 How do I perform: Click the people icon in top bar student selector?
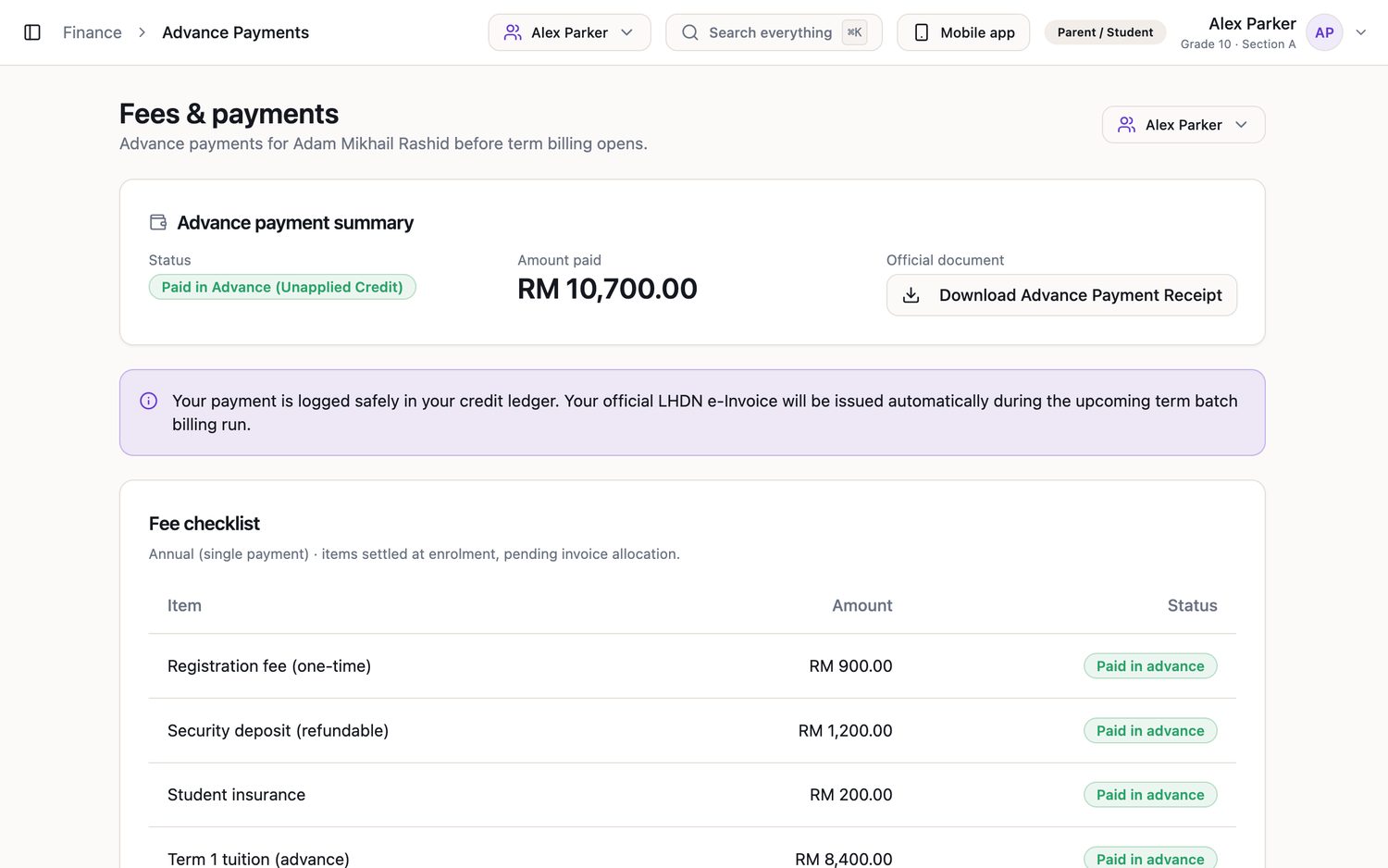click(x=513, y=32)
